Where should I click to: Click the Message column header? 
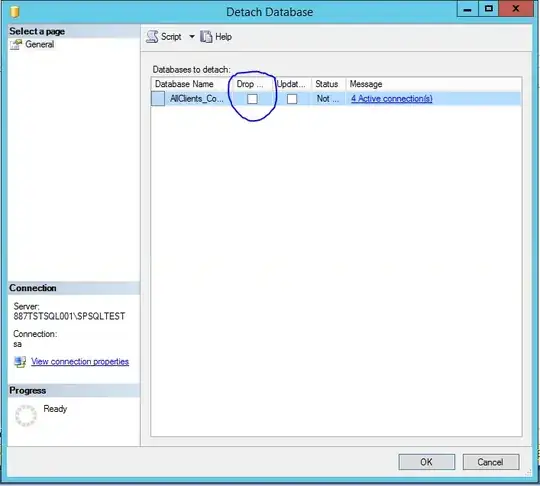434,84
